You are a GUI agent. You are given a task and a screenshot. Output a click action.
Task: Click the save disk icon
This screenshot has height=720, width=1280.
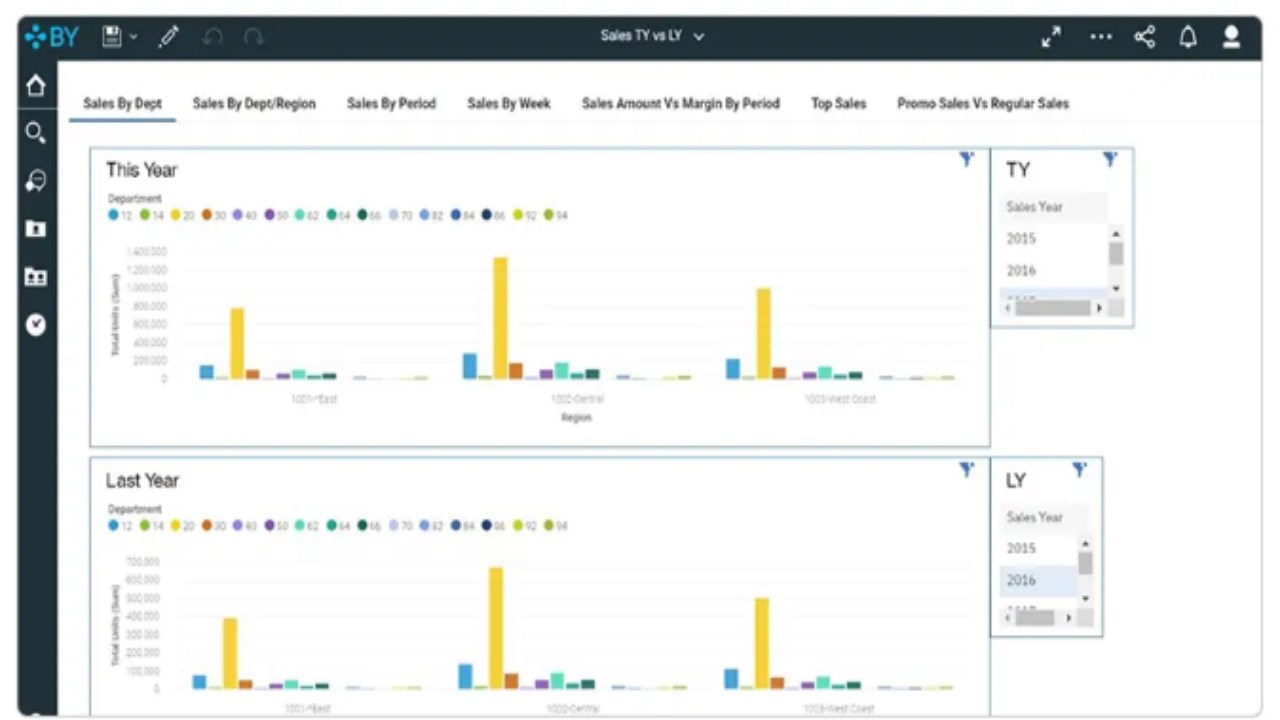pyautogui.click(x=112, y=37)
